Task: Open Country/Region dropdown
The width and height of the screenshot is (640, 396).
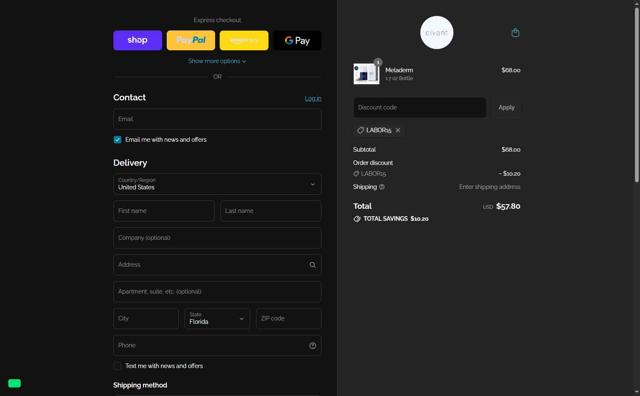Action: tap(217, 184)
